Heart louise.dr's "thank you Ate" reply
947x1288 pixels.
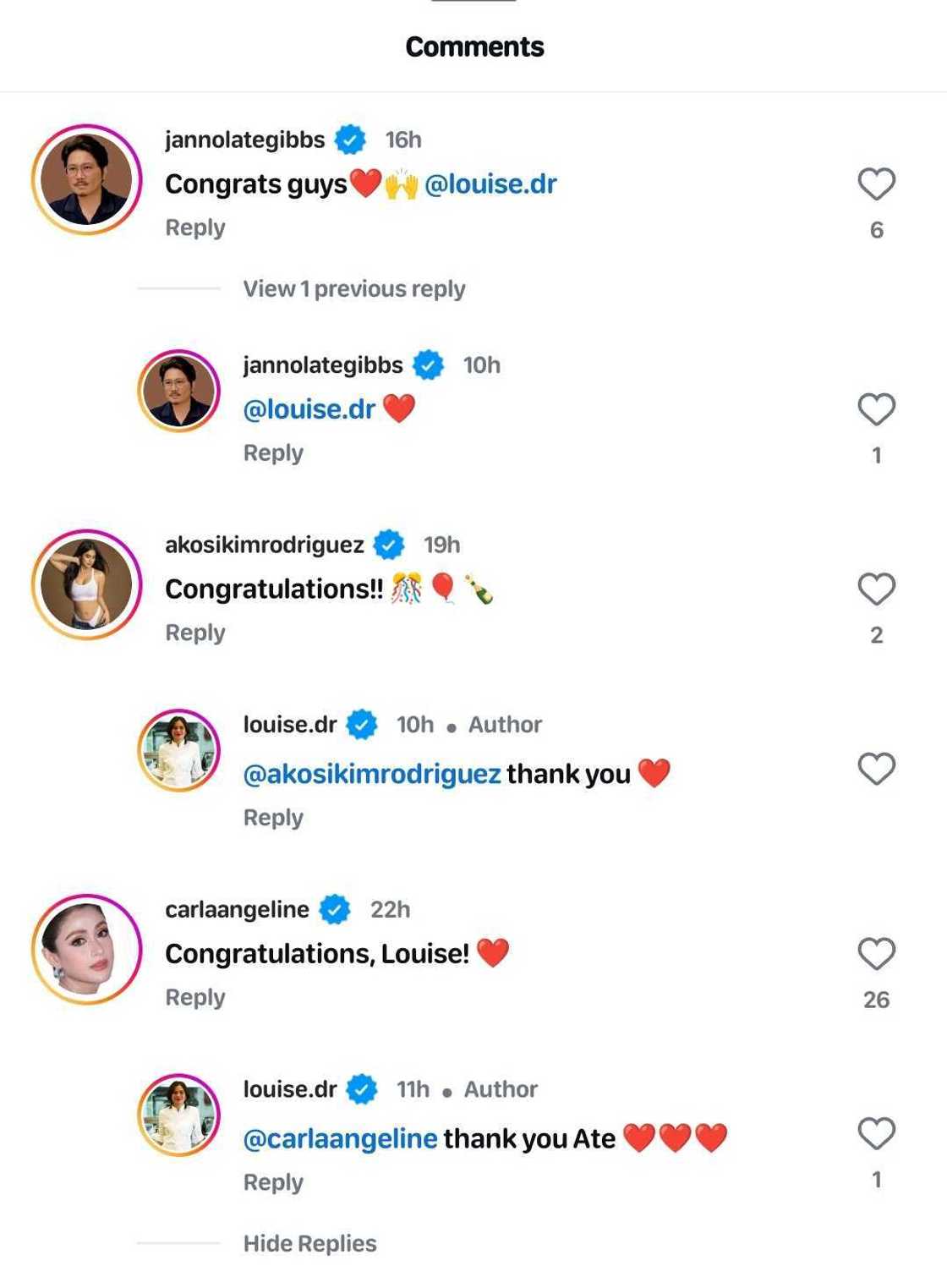(876, 1134)
